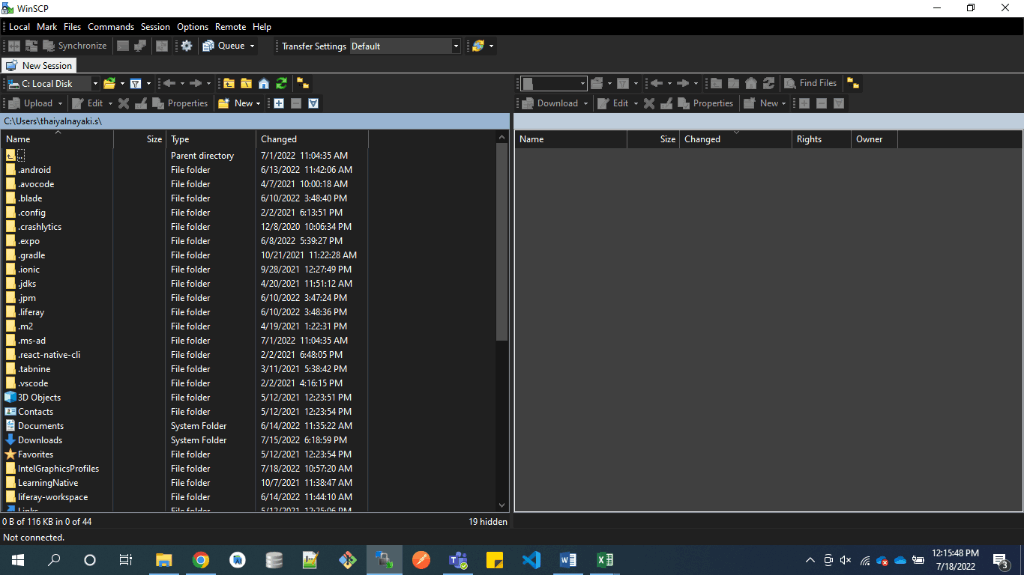Open the Files menu
1024x575 pixels.
[x=72, y=27]
